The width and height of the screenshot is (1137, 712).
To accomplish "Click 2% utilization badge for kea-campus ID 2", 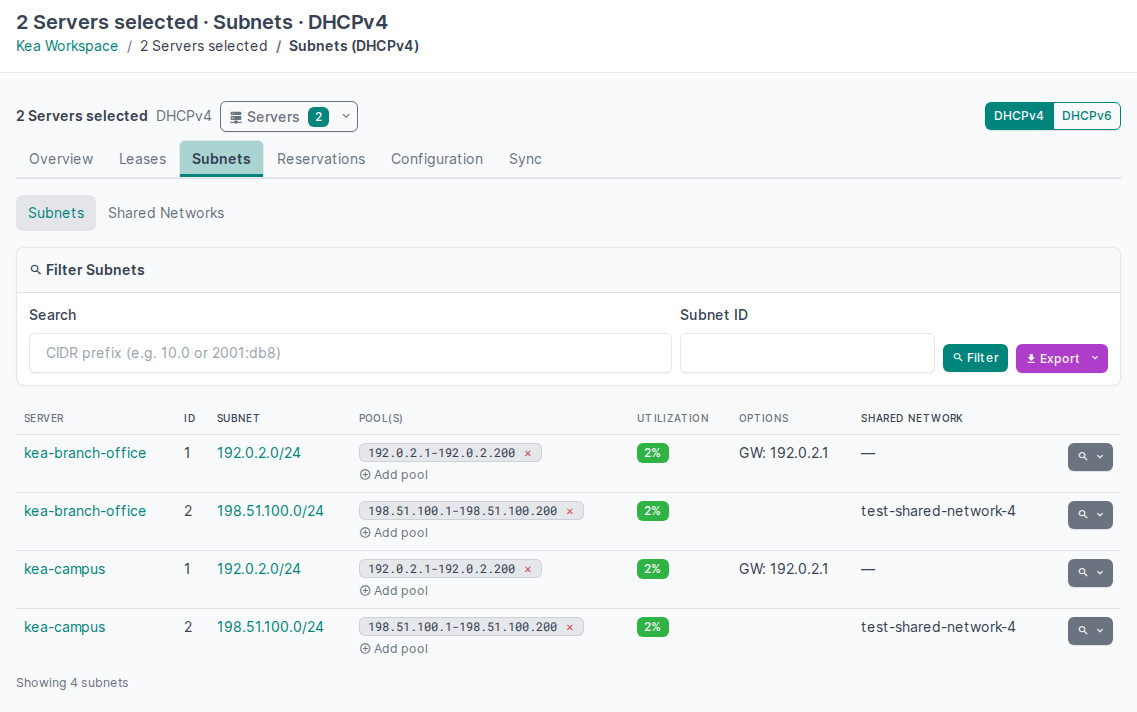I will tap(653, 627).
